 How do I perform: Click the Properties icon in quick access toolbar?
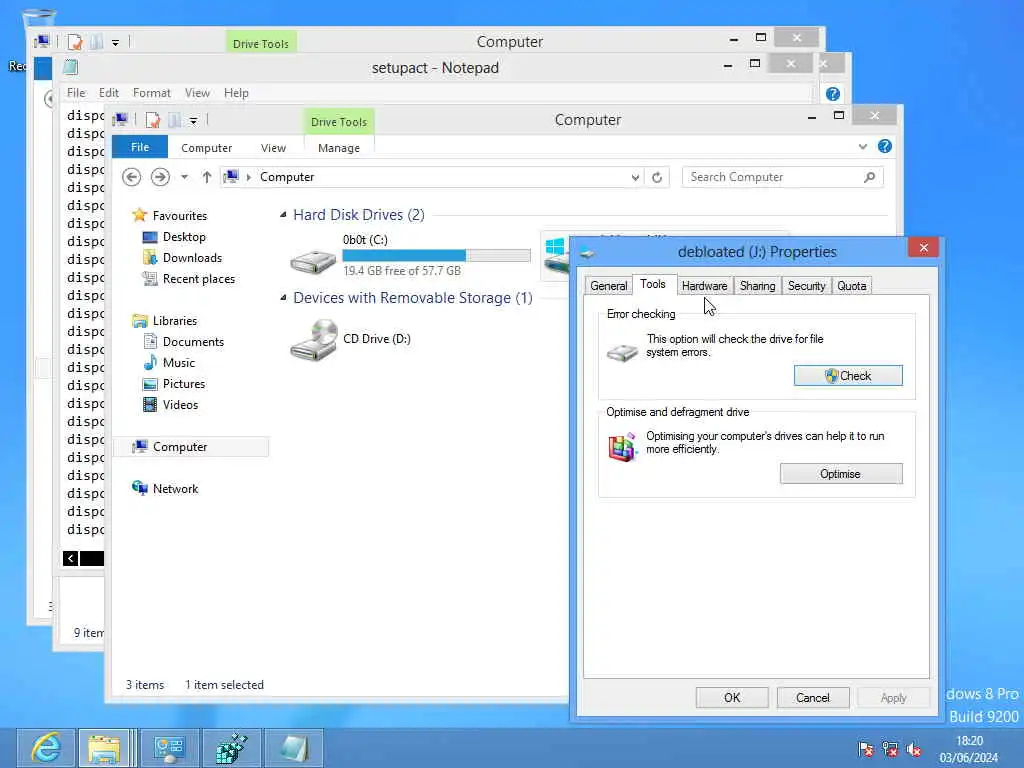tap(153, 120)
